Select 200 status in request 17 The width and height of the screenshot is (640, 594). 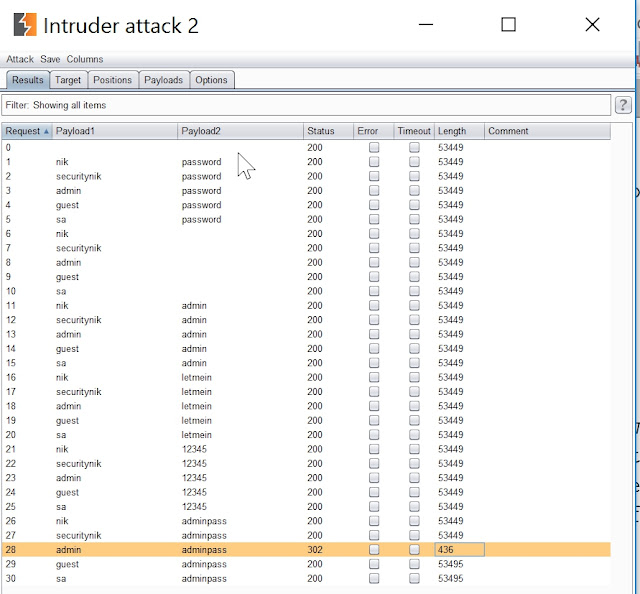point(315,392)
